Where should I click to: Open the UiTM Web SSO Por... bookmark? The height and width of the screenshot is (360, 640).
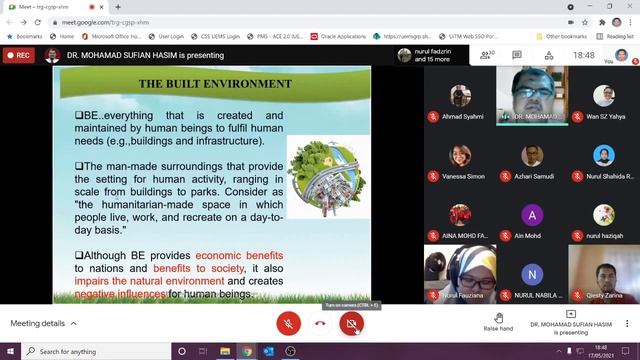469,36
